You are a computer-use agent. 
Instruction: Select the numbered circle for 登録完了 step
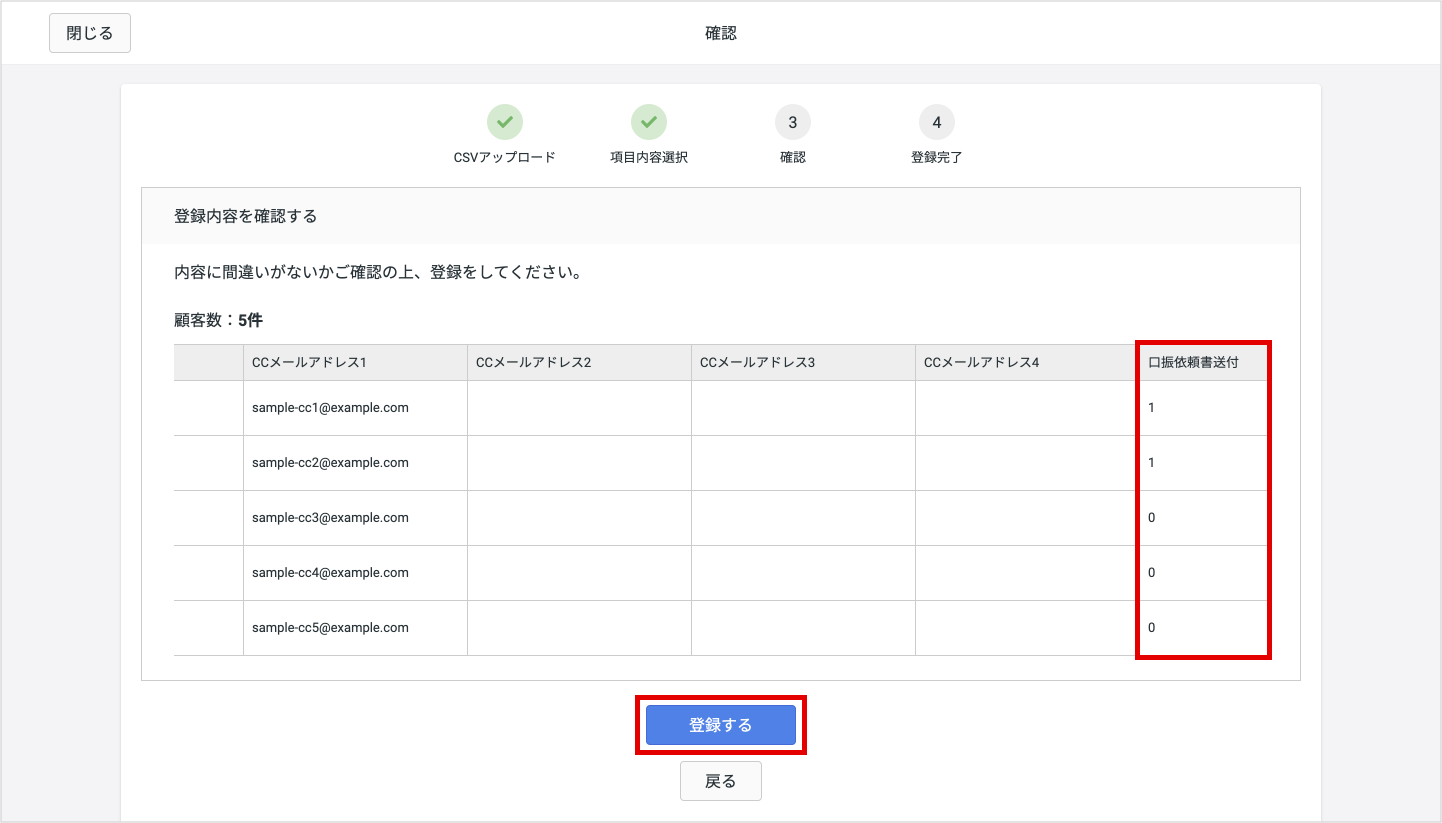point(936,121)
